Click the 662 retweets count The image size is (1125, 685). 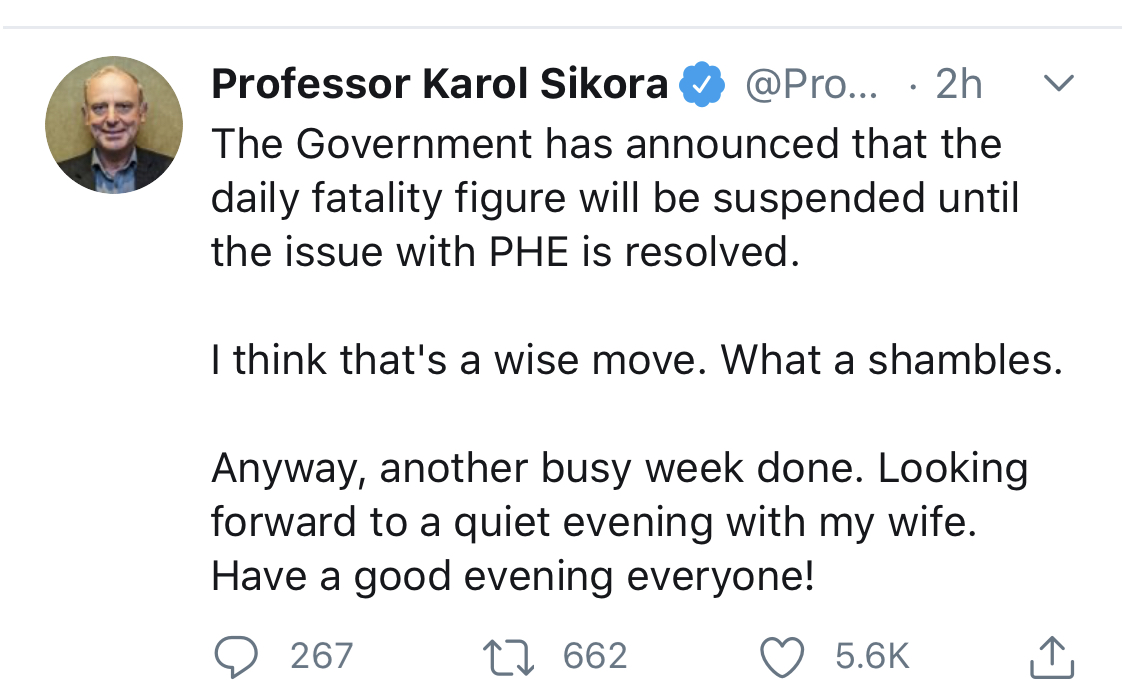click(x=595, y=656)
